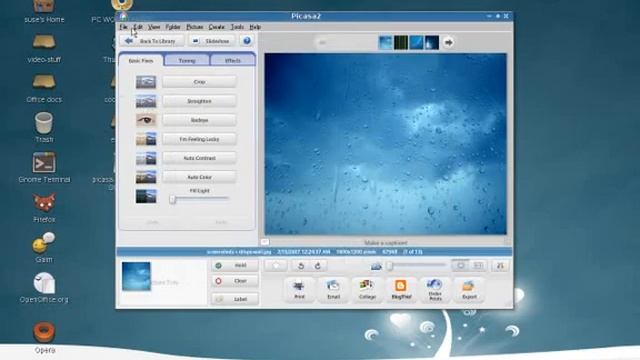Apply Auto Contrast
640x360 pixels.
199,158
